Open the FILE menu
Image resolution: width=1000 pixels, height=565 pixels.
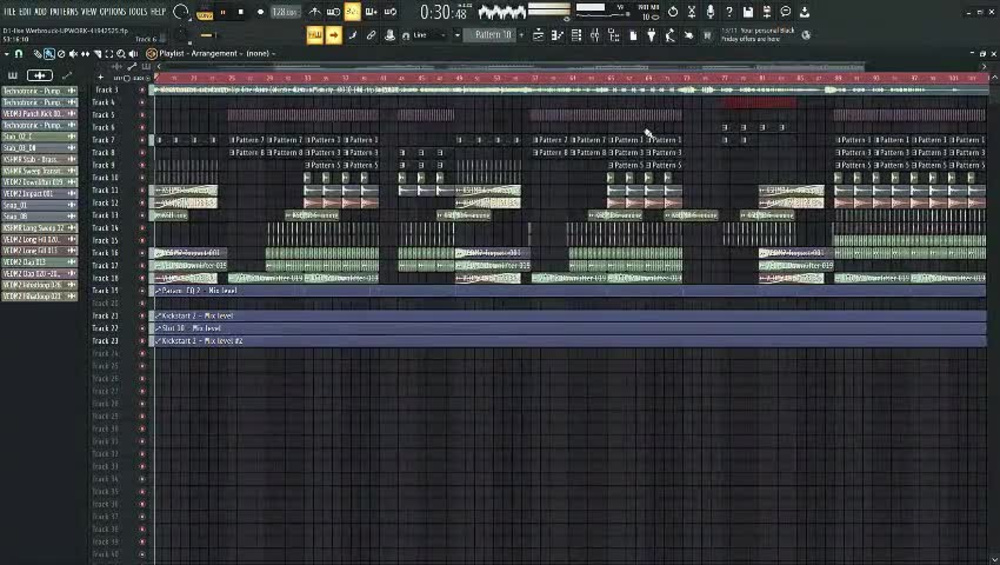tap(10, 11)
